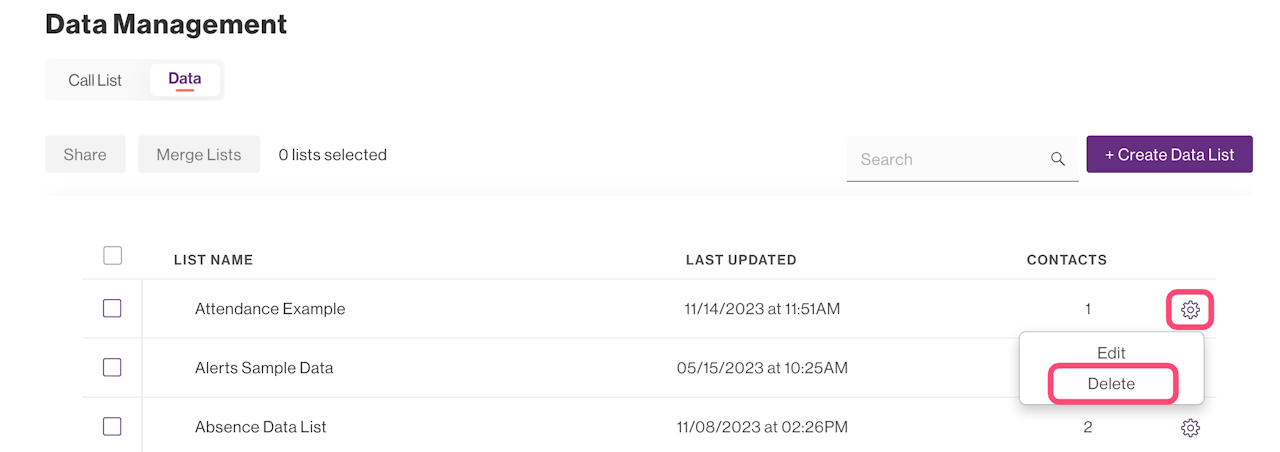The width and height of the screenshot is (1280, 452).
Task: Choose Delete from the gear menu
Action: tap(1111, 384)
